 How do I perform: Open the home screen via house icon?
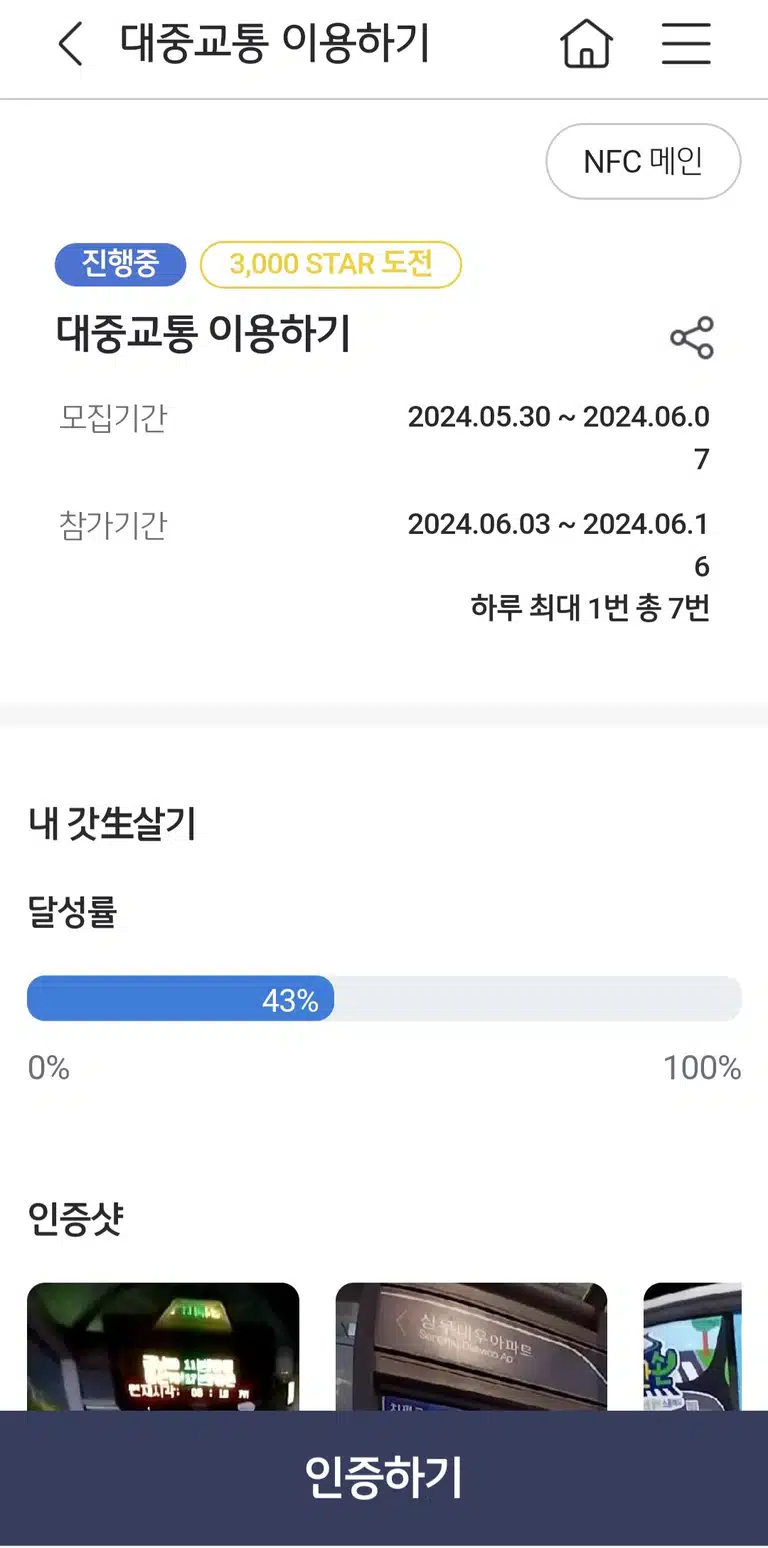pos(586,44)
